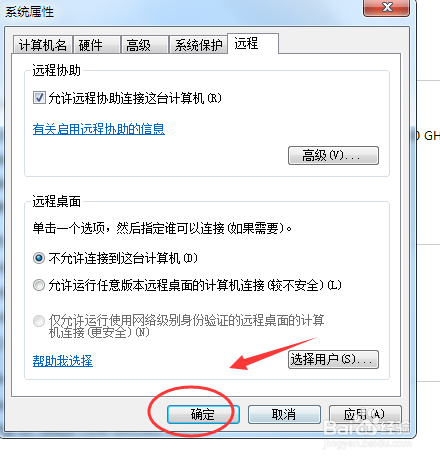440x461 pixels.
Task: Choose 允许运行任意版本远程桌面的计算机连接 radio option
Action: click(x=39, y=285)
